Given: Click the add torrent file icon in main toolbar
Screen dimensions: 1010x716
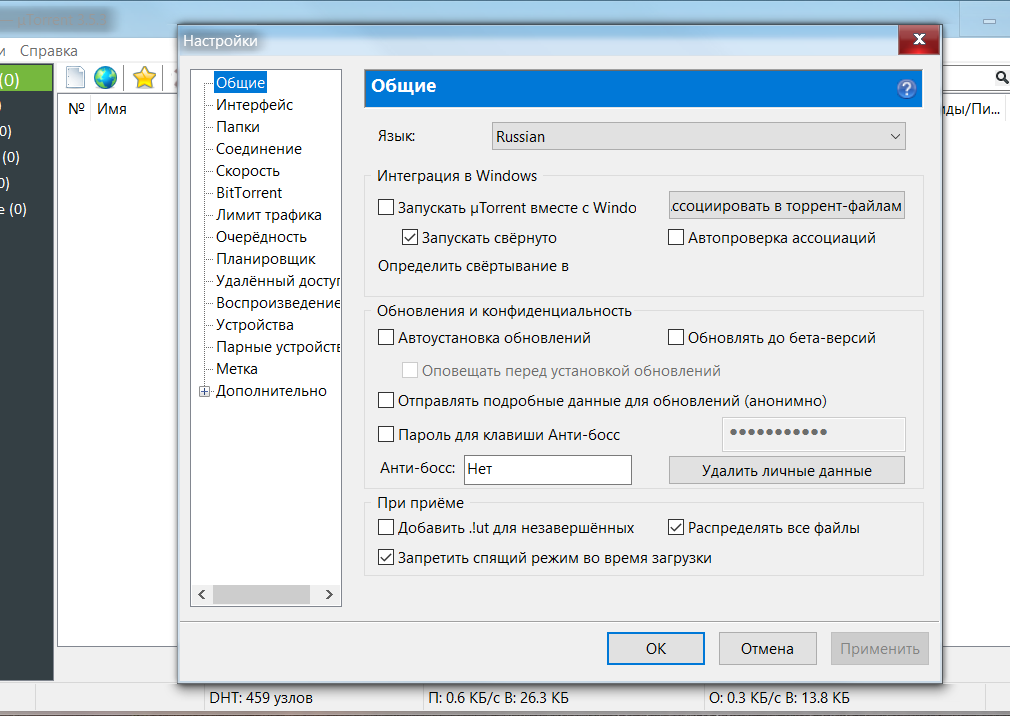Looking at the screenshot, I should pyautogui.click(x=75, y=78).
